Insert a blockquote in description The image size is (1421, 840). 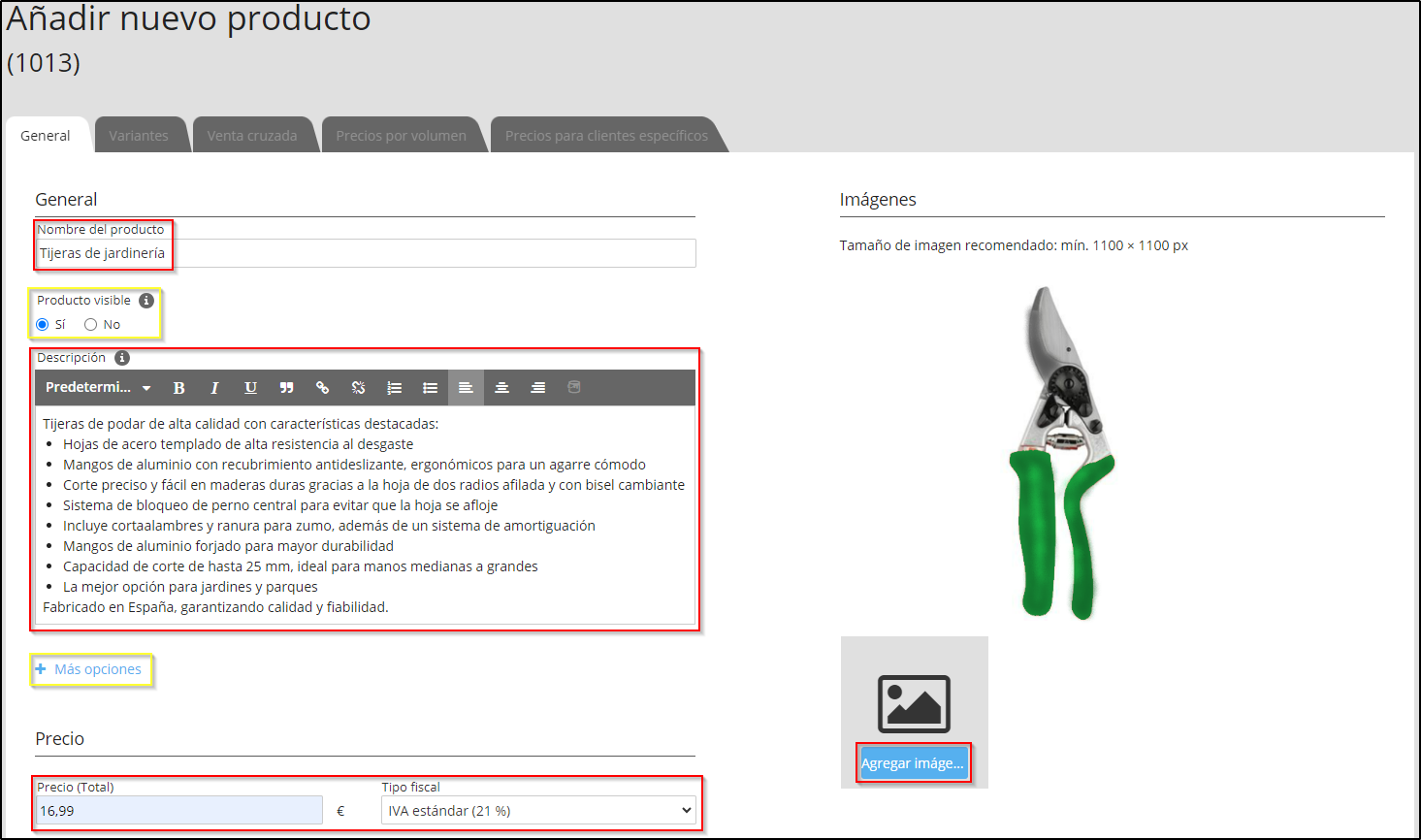pyautogui.click(x=286, y=388)
